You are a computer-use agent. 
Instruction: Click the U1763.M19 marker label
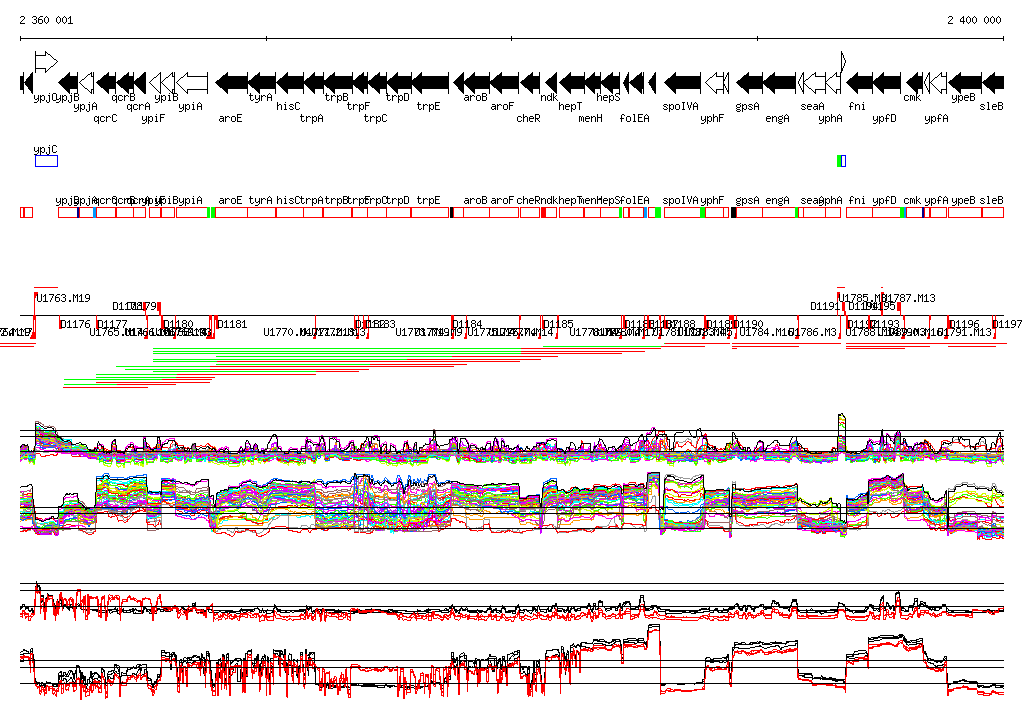coord(63,298)
